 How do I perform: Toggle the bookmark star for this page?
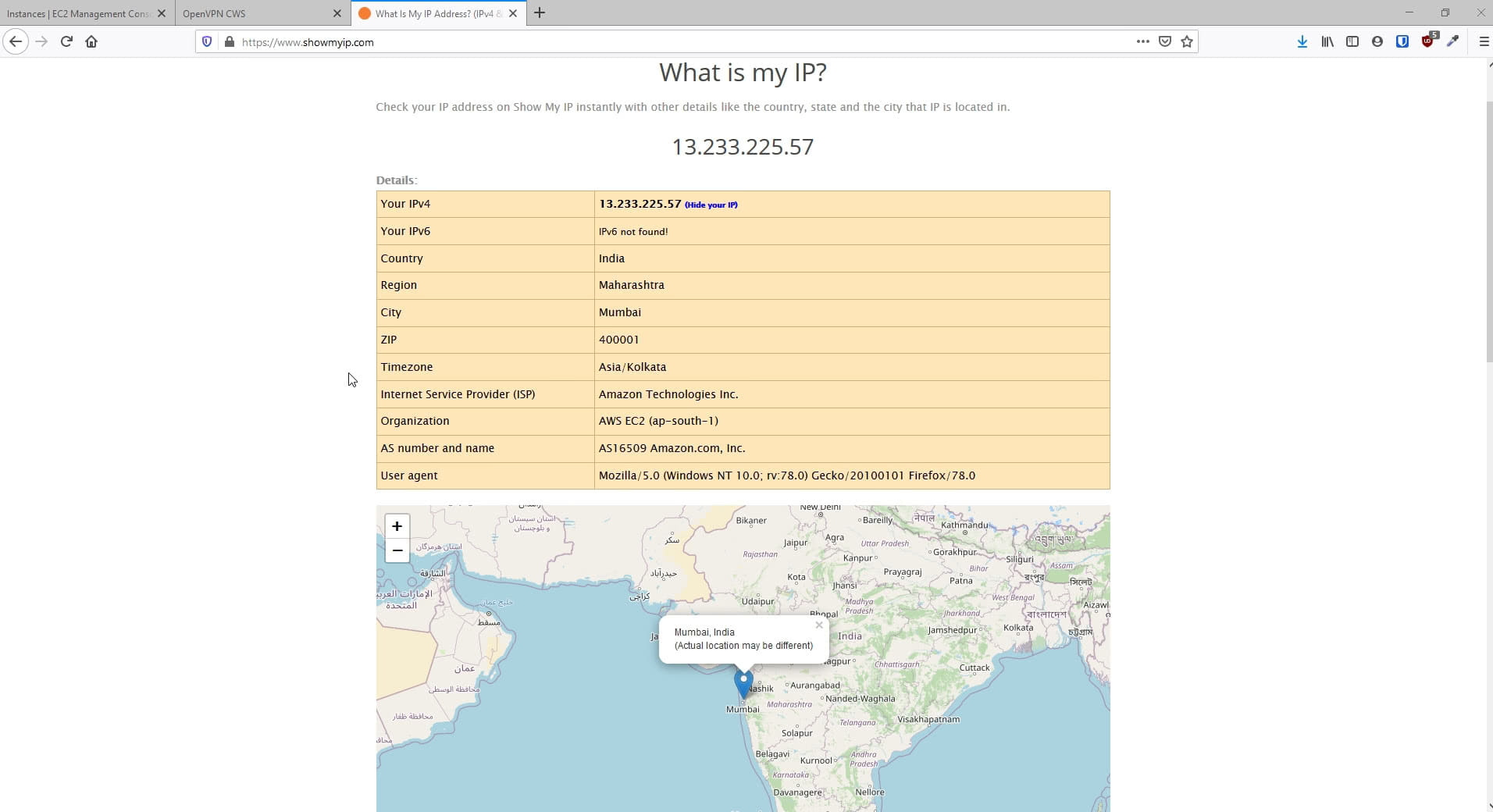click(1186, 41)
